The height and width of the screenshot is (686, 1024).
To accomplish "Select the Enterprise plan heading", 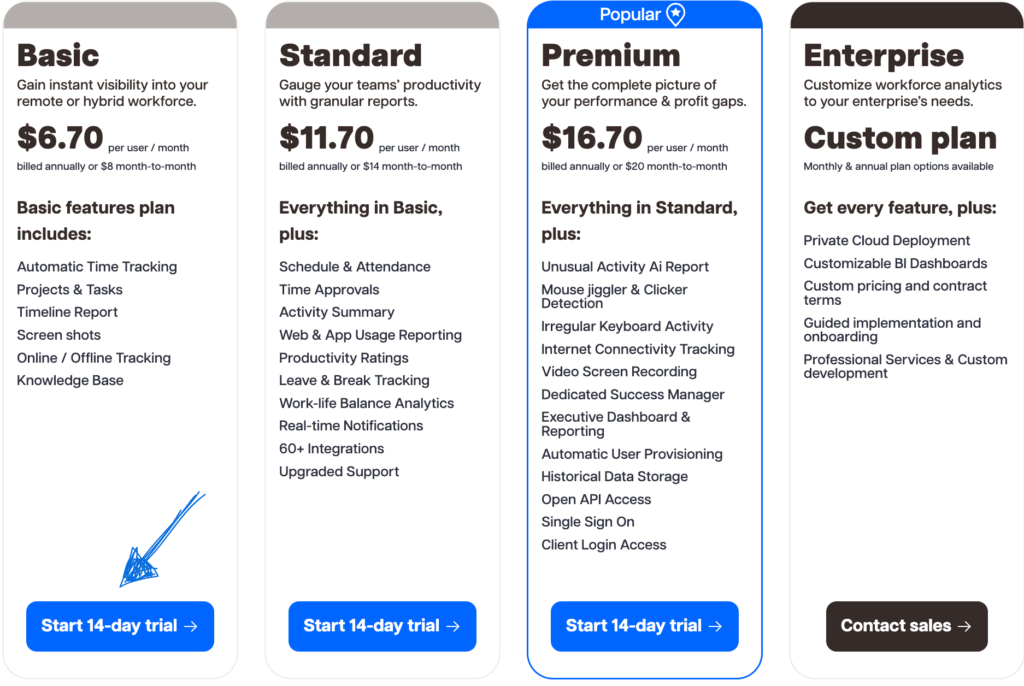I will pos(884,55).
